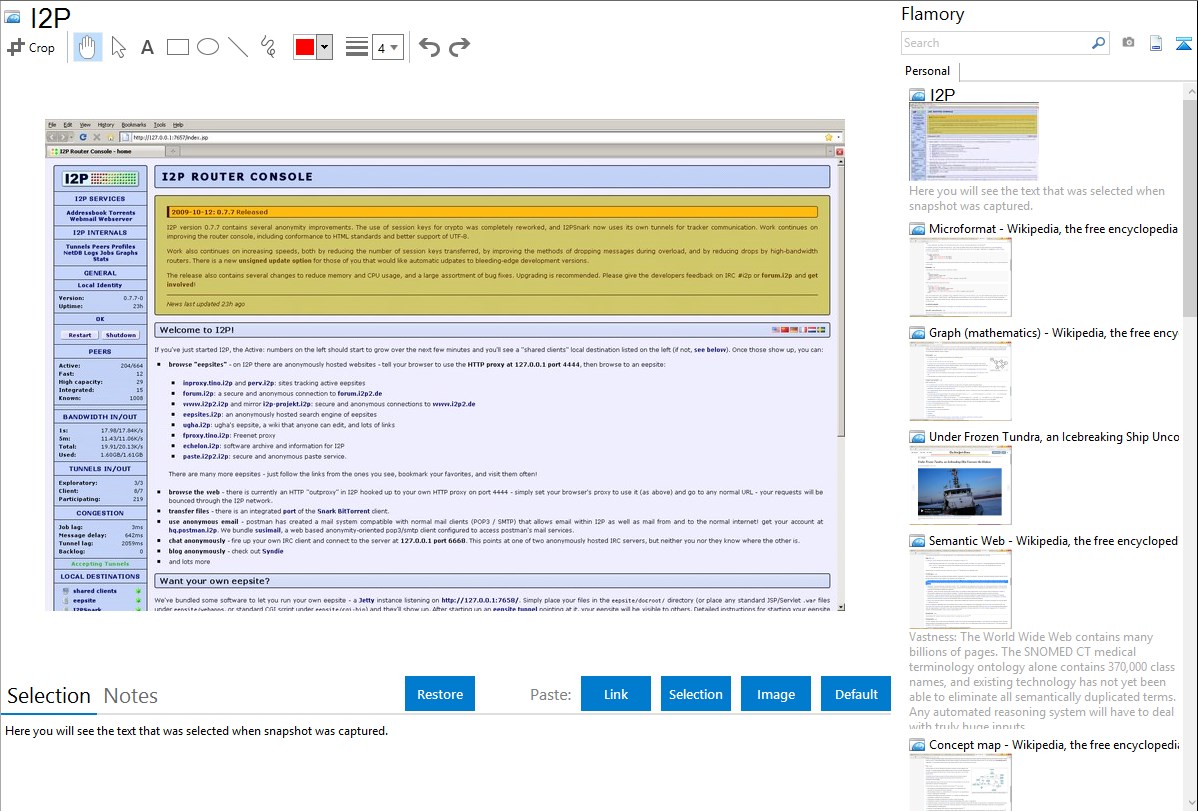
Task: Click the document page icon beside camera
Action: coord(1156,43)
